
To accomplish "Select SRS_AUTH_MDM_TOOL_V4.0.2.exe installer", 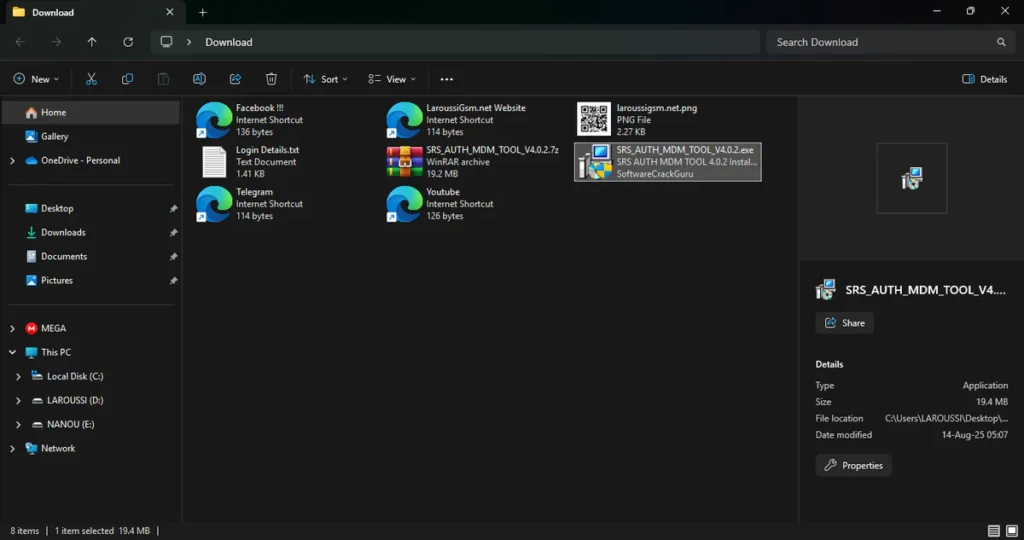I will click(x=667, y=162).
